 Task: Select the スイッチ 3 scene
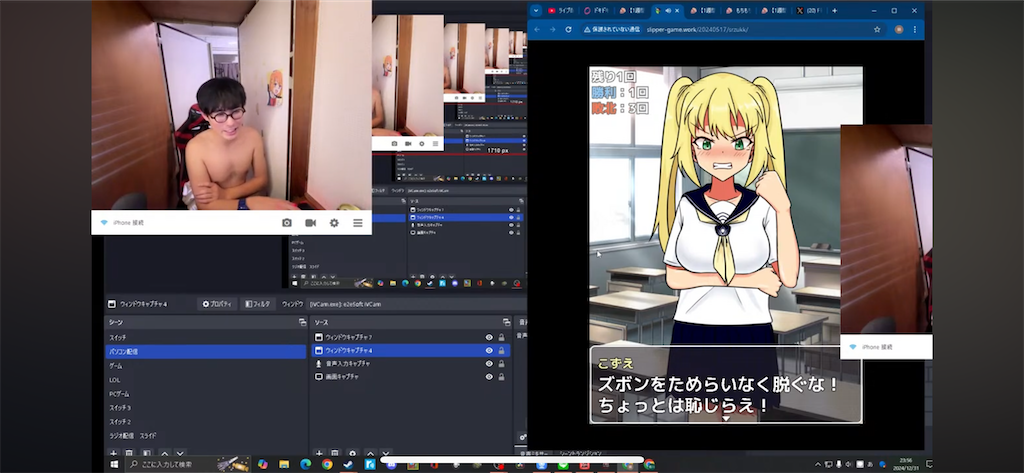[x=206, y=408]
